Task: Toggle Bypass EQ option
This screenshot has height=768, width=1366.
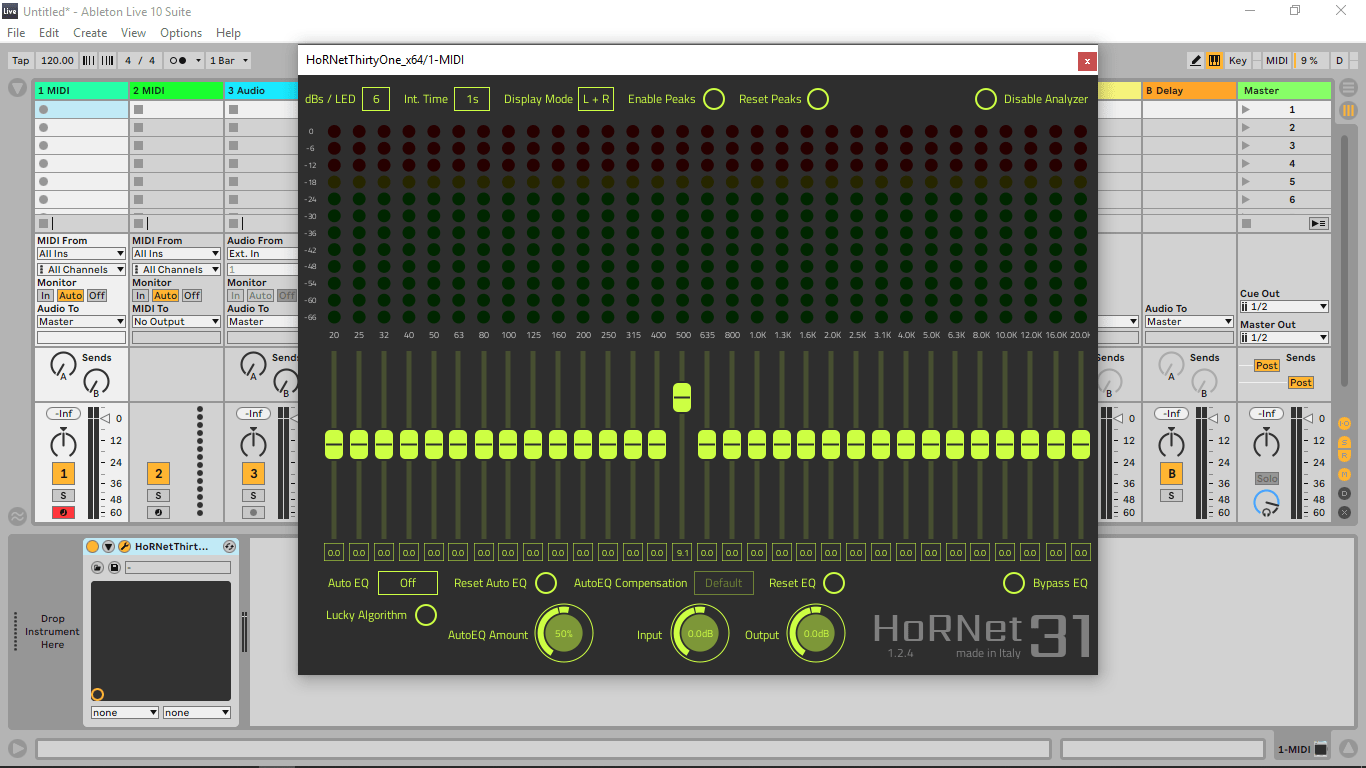Action: click(1014, 583)
